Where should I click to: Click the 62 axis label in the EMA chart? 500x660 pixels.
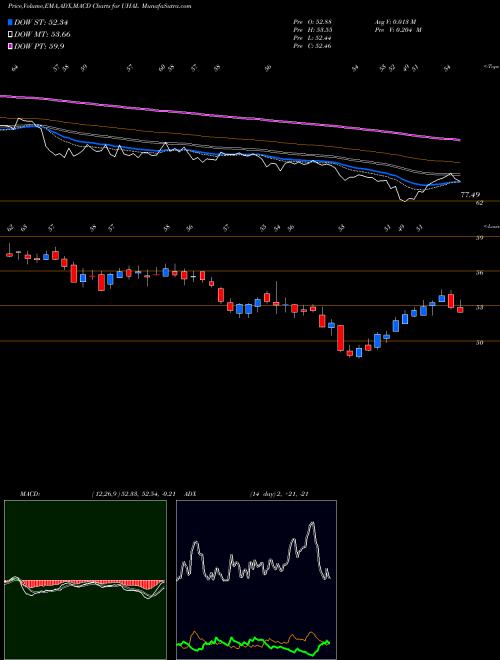click(x=479, y=203)
